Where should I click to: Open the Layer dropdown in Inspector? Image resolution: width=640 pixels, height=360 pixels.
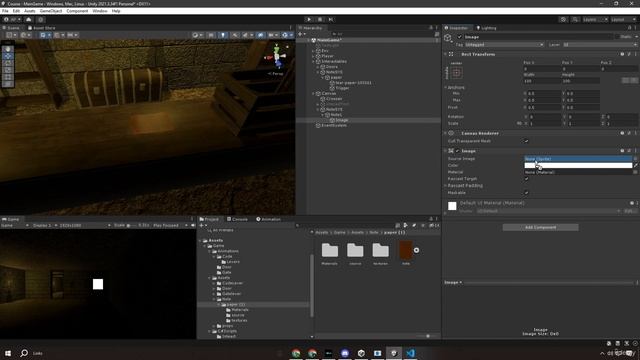coord(600,44)
